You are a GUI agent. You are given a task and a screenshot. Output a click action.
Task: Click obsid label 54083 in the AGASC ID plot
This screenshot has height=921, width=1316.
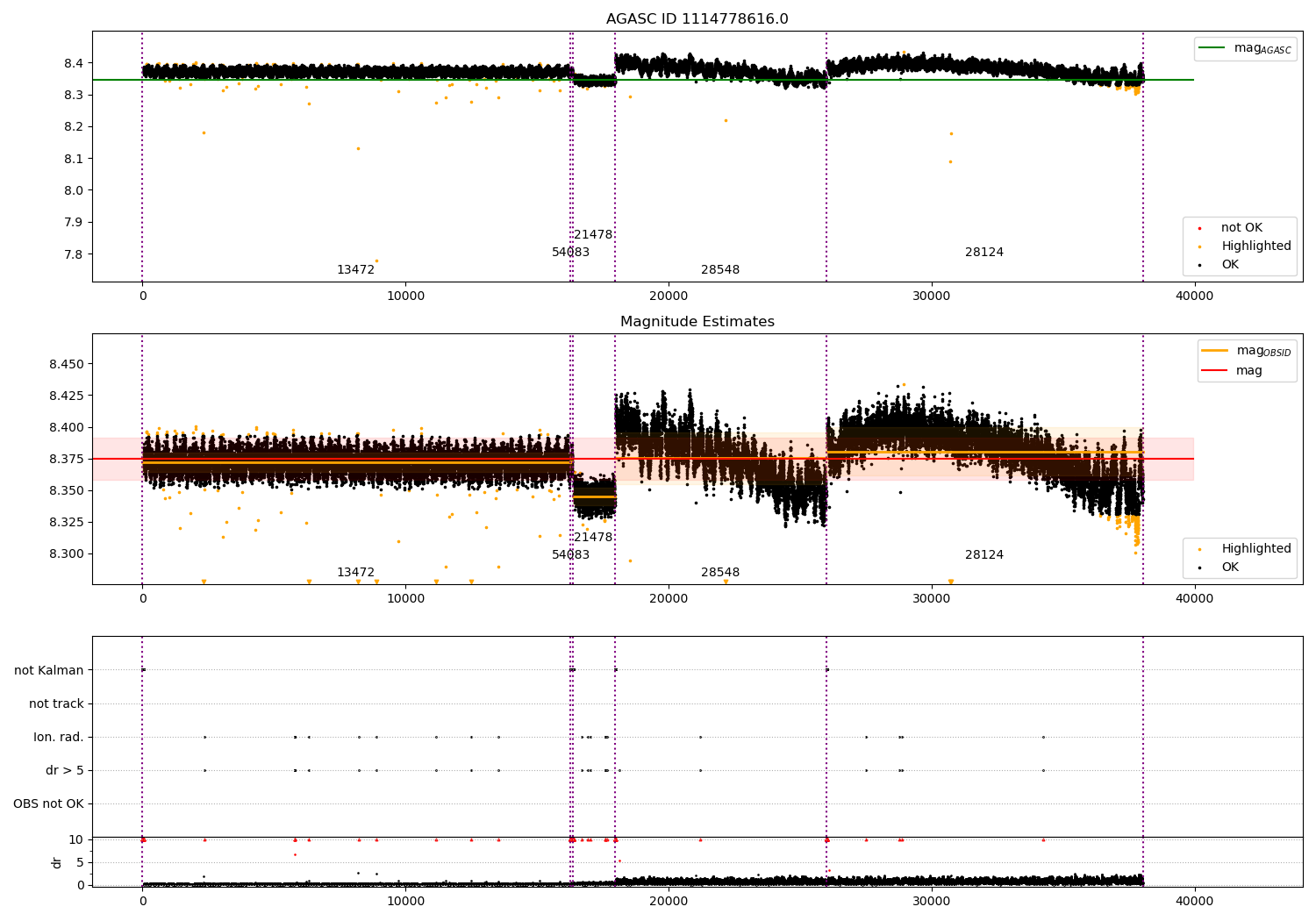tap(570, 253)
